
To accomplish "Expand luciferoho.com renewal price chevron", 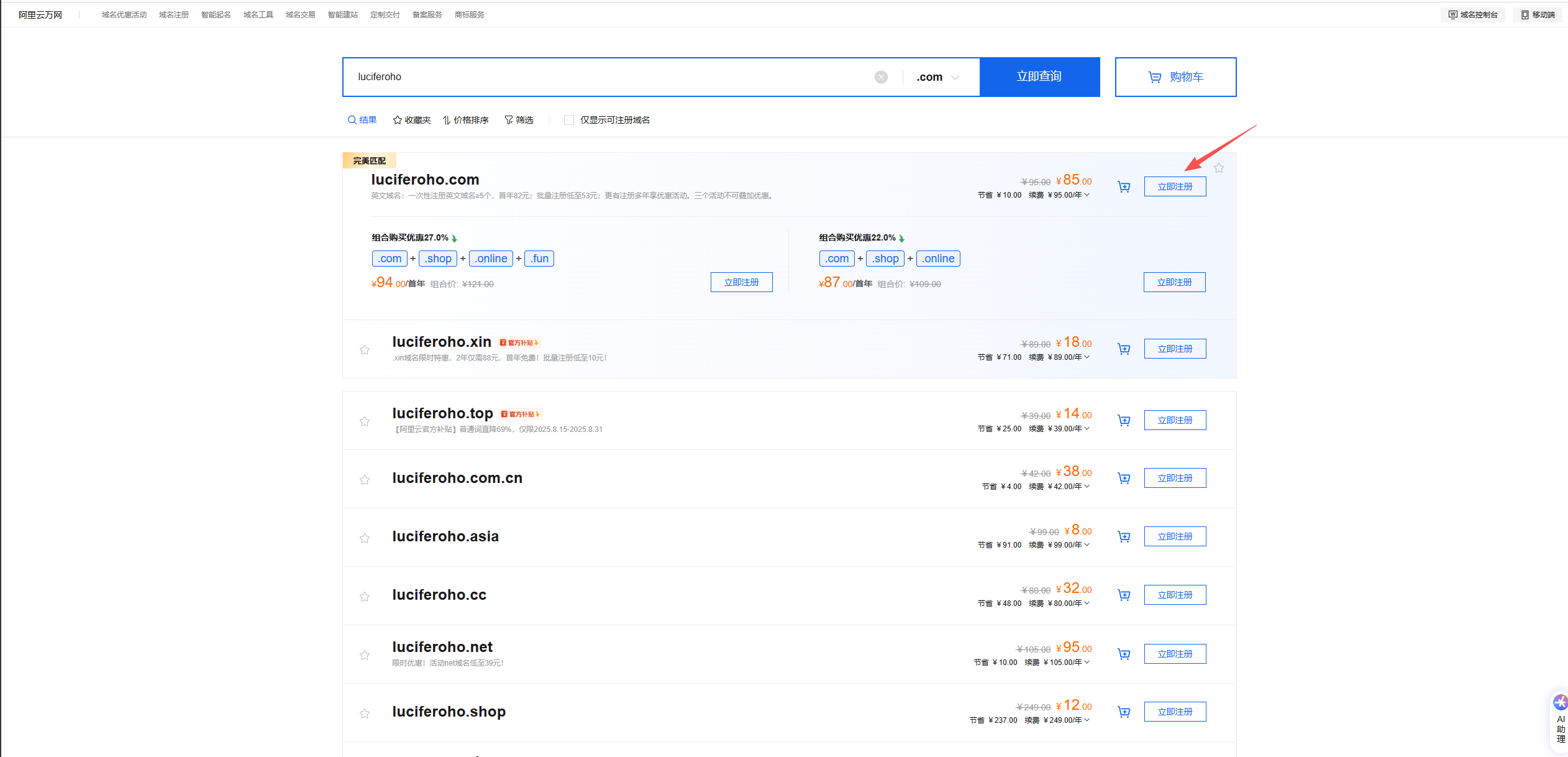I will 1087,195.
